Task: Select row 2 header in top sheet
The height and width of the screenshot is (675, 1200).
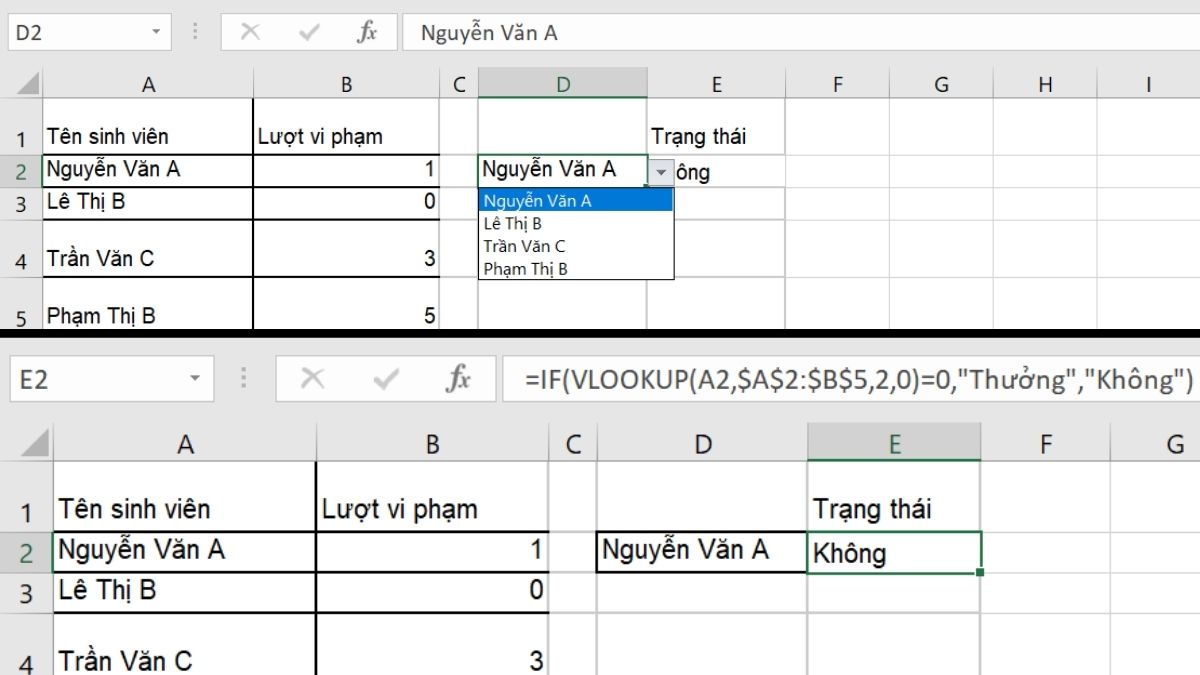Action: click(x=21, y=171)
